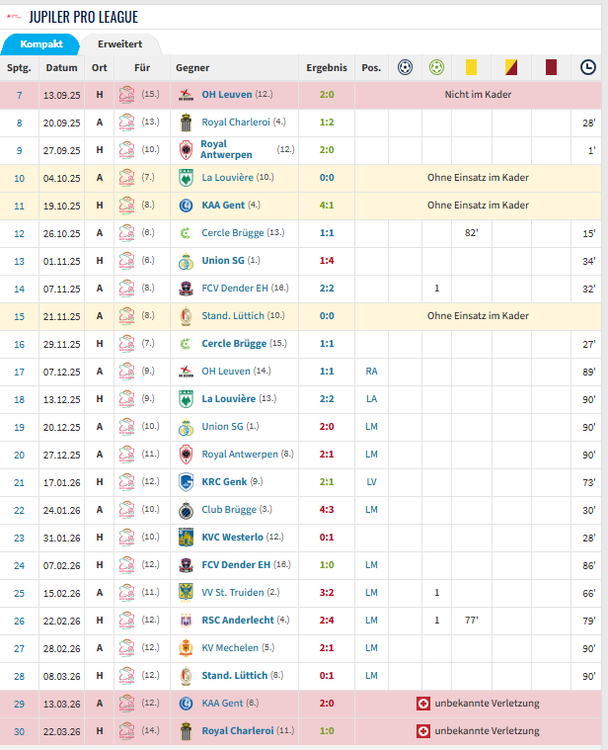Click the red card column icon
Image resolution: width=608 pixels, height=750 pixels.
[551, 67]
